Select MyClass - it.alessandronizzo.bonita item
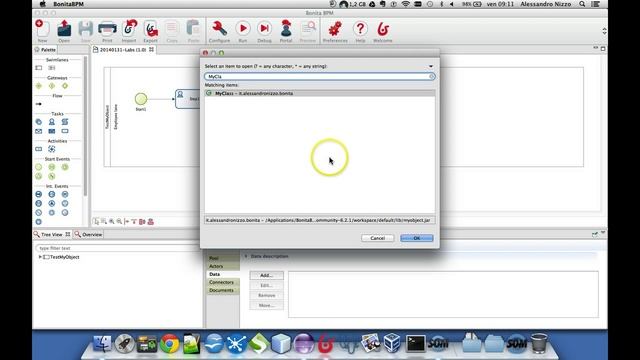Image resolution: width=640 pixels, height=360 pixels. tap(320, 93)
